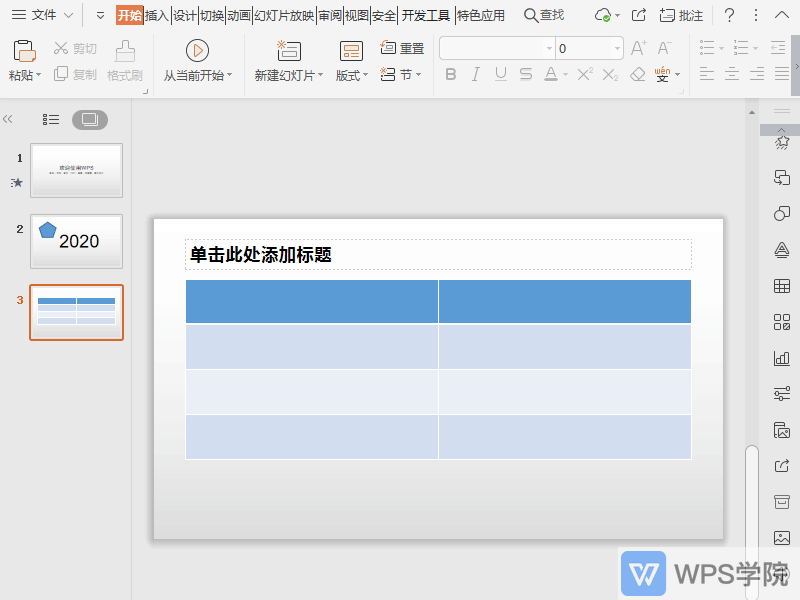Screen dimensions: 800x600
Task: Click the phonetic guide (拼音) icon
Action: 661,73
